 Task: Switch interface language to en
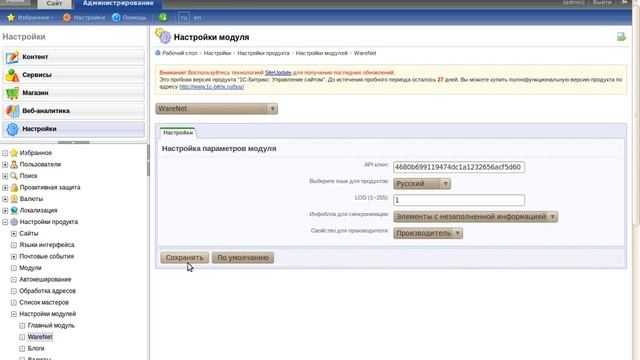pyautogui.click(x=198, y=18)
